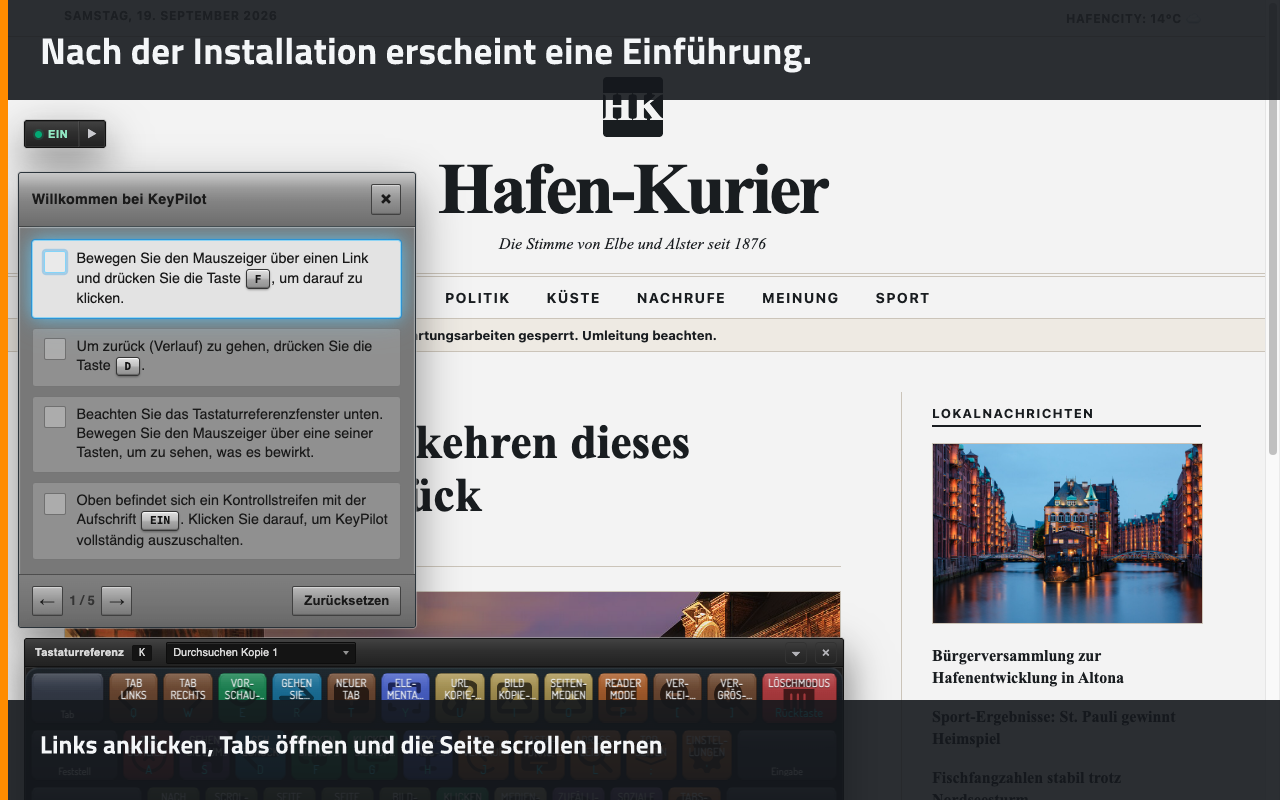
Task: Open 'Bürgerversammlung zur Hafenentwicklung in Altona' article
Action: click(1028, 667)
